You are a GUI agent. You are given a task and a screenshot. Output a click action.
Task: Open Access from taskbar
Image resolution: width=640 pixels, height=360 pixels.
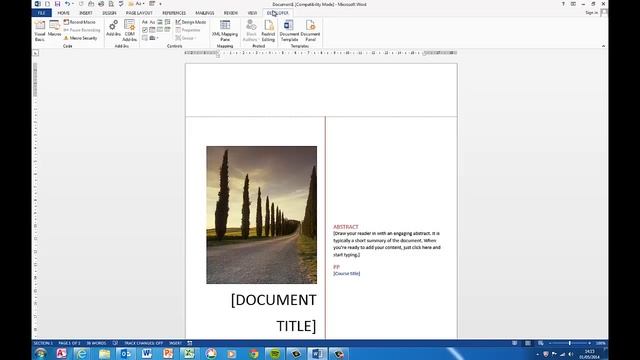click(61, 353)
